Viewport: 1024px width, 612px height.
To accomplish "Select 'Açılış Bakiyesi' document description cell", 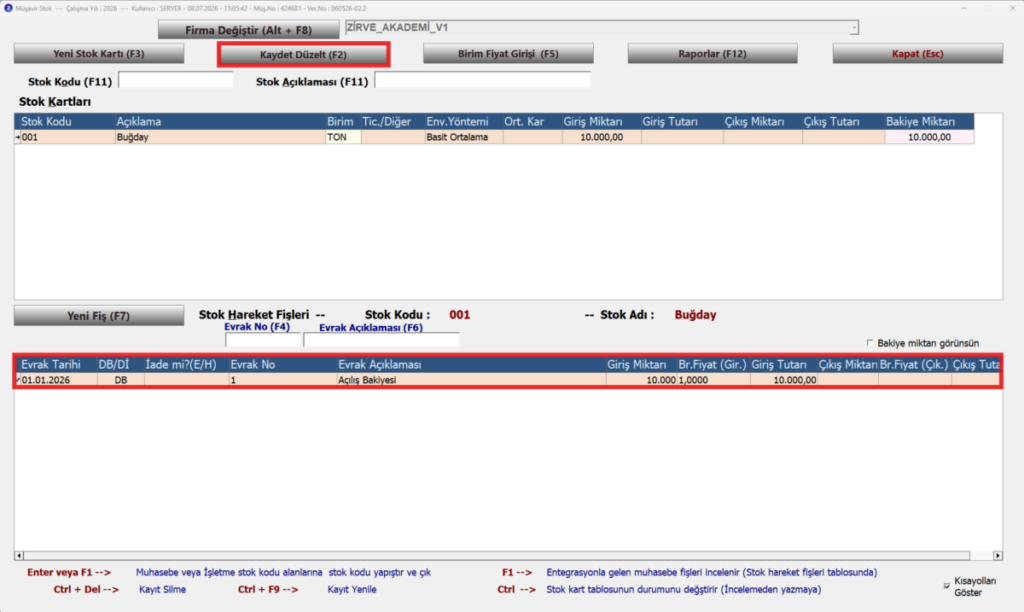I will coord(471,380).
